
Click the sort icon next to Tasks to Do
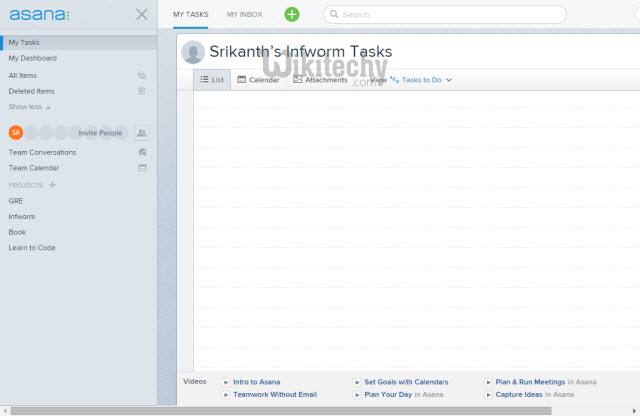point(394,79)
